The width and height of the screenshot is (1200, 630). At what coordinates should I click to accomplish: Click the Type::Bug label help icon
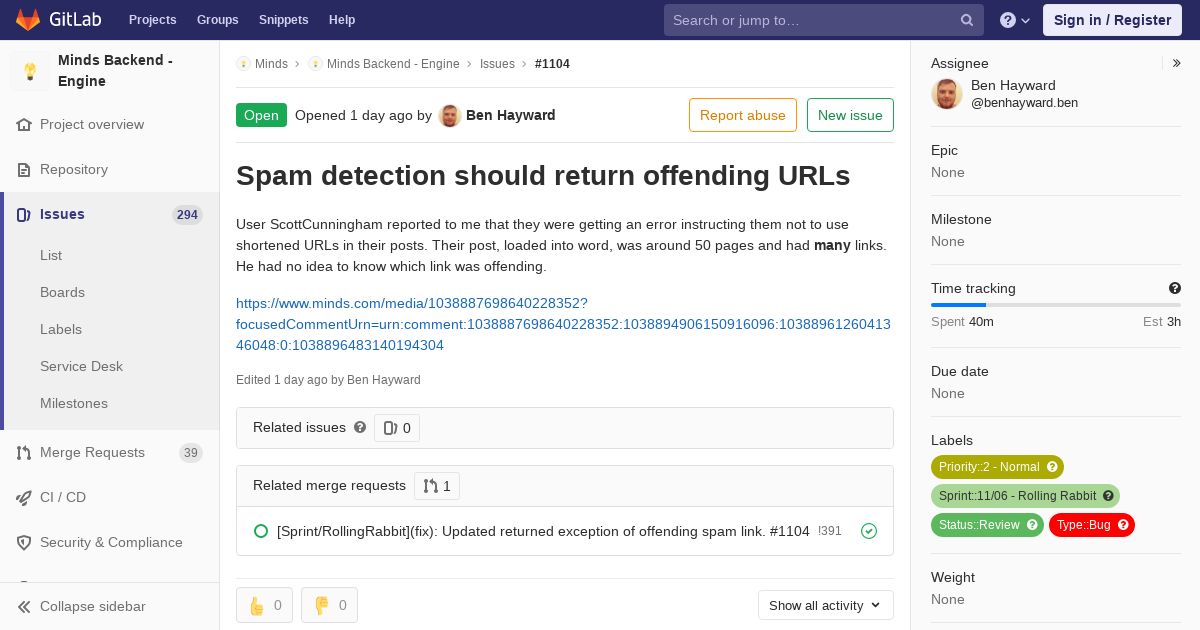tap(1123, 525)
